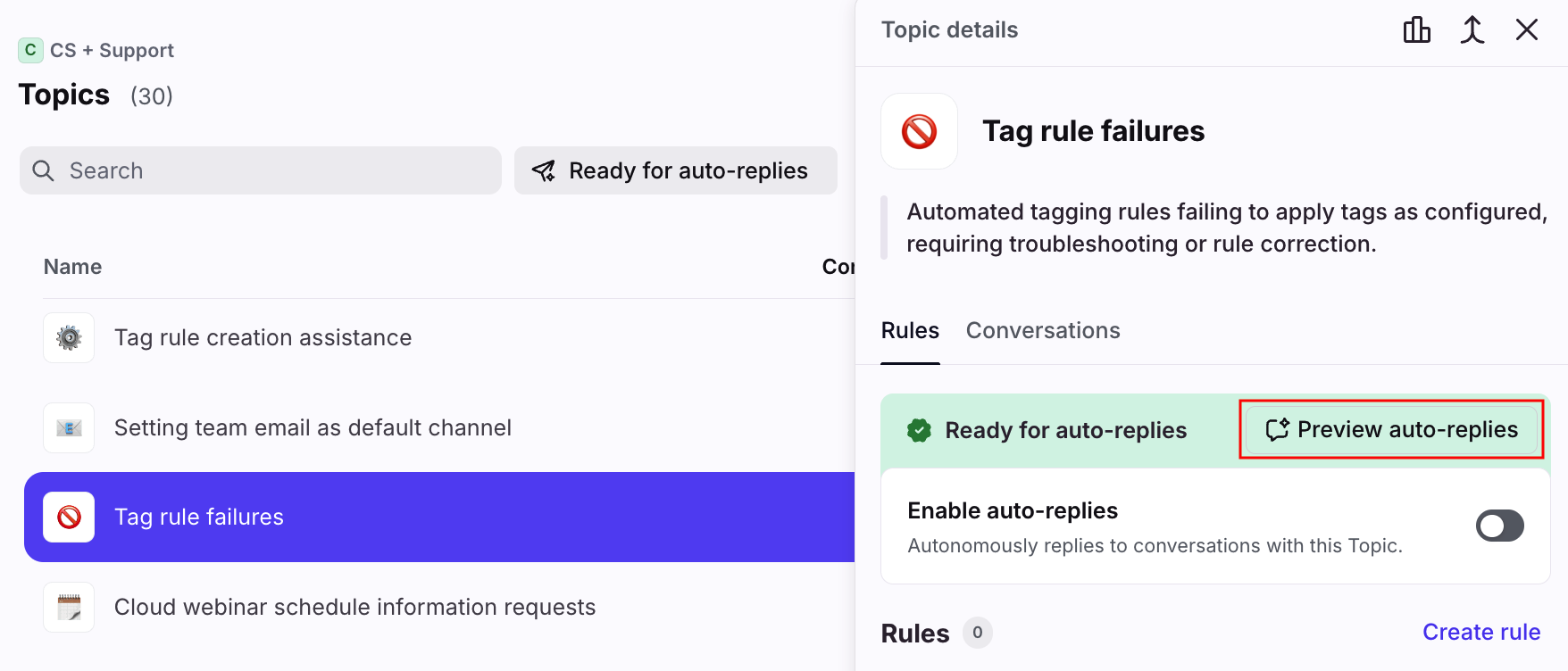Viewport: 1568px width, 671px height.
Task: Click the Search topics input field
Action: pos(261,170)
